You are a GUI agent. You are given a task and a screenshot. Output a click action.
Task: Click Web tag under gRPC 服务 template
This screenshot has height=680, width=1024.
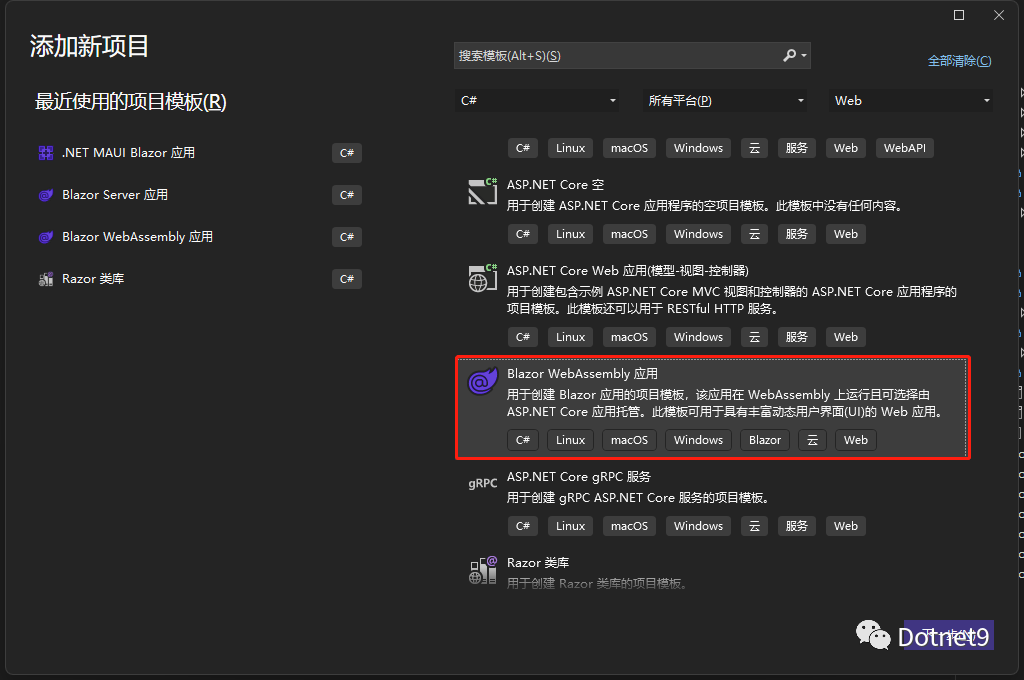pos(846,526)
